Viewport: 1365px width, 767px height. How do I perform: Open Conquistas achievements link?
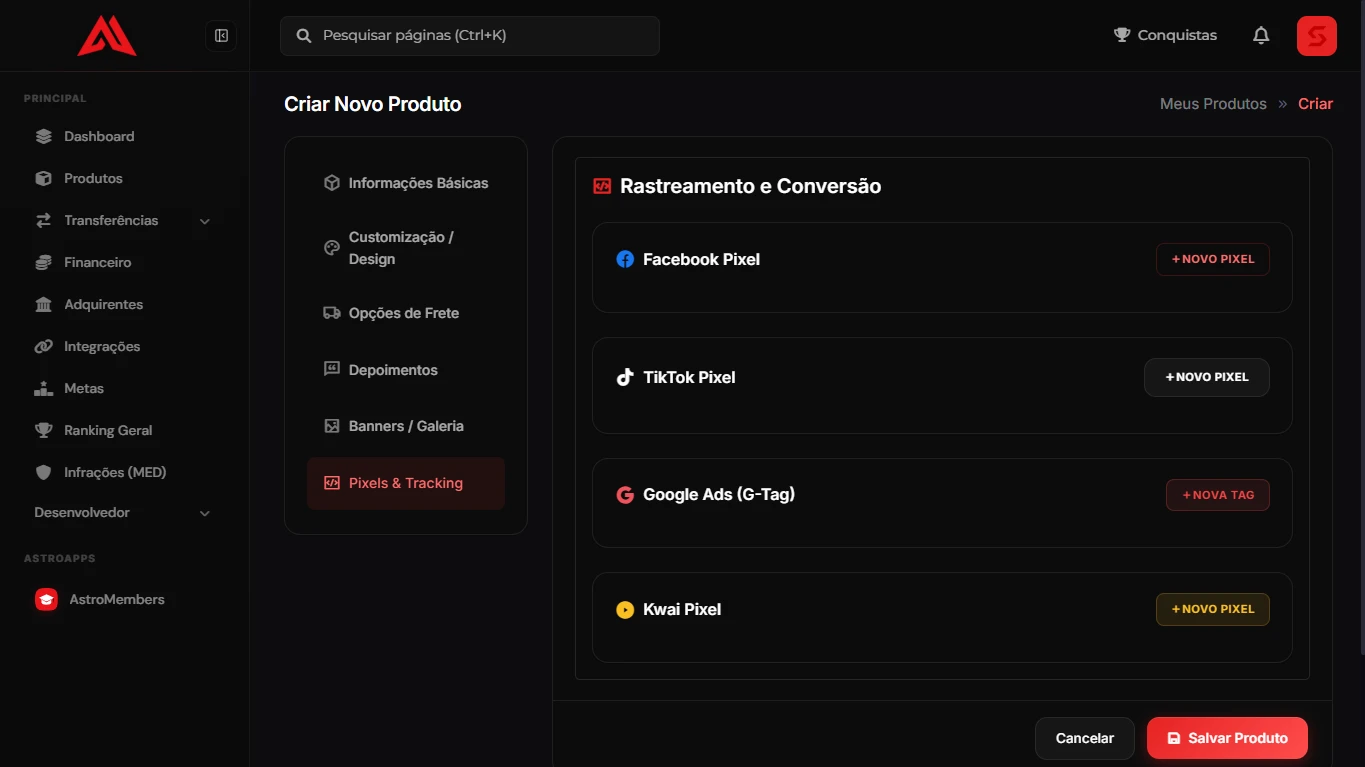tap(1165, 35)
